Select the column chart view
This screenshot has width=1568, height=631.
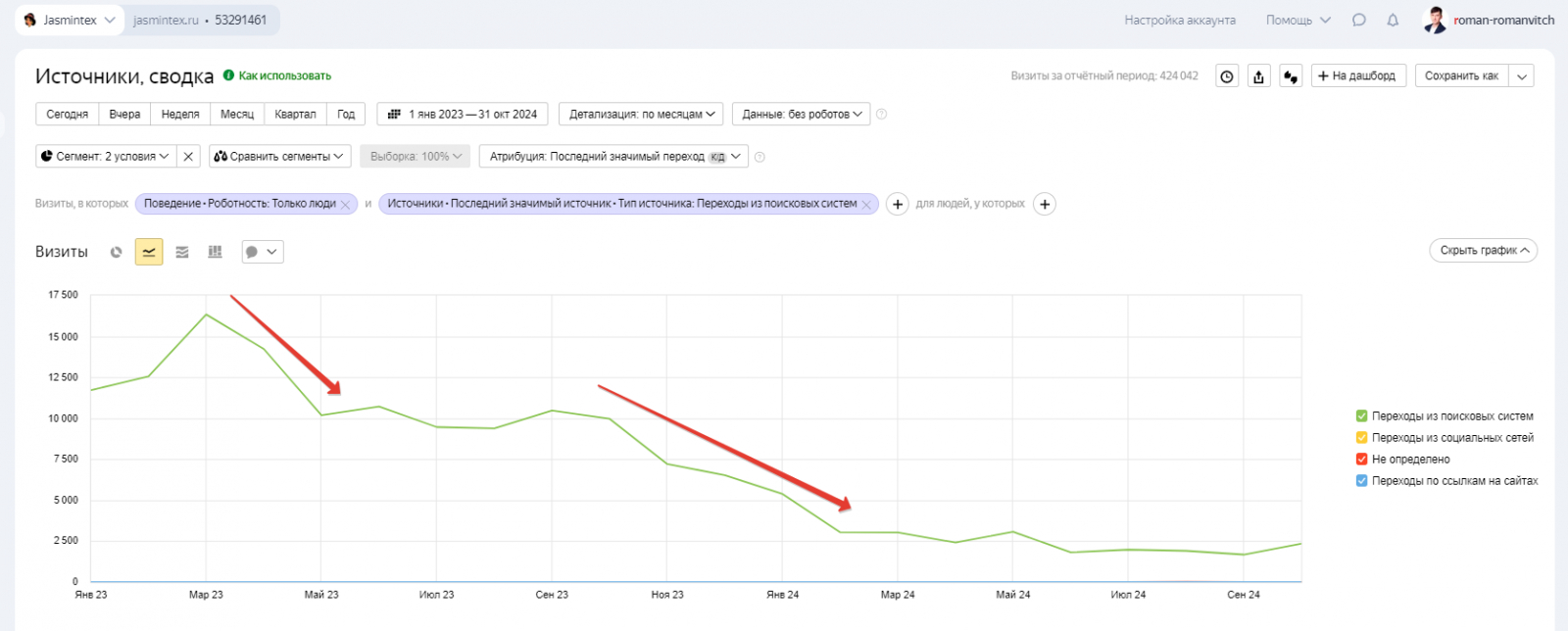click(x=216, y=252)
